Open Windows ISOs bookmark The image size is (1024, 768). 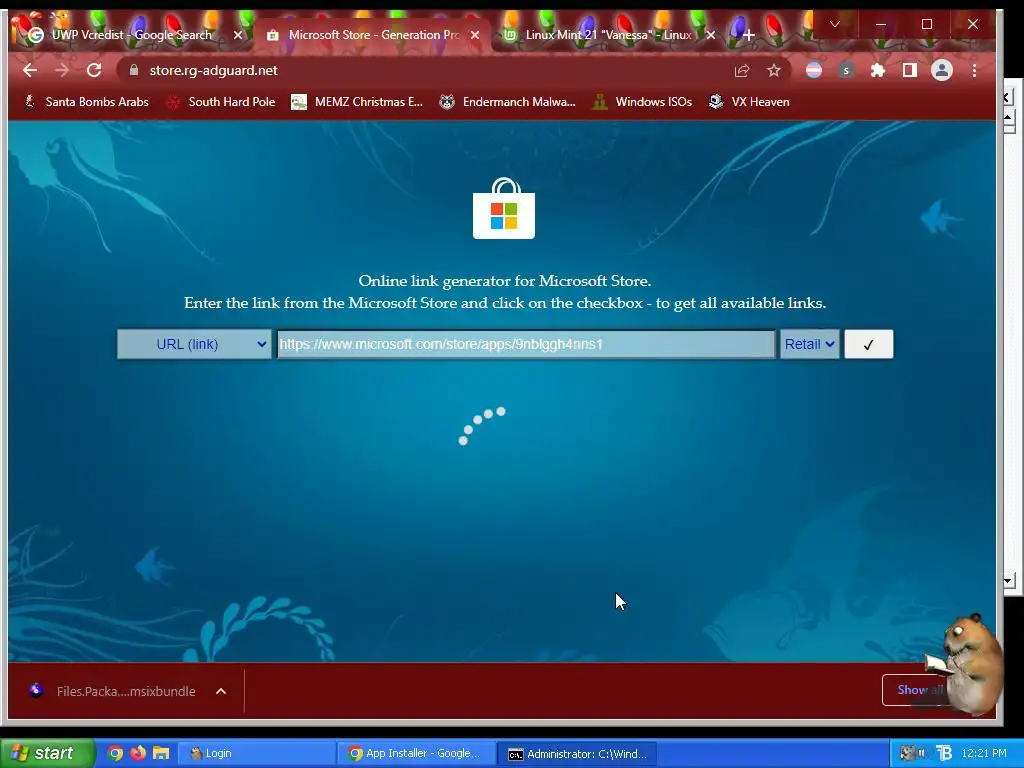point(642,102)
